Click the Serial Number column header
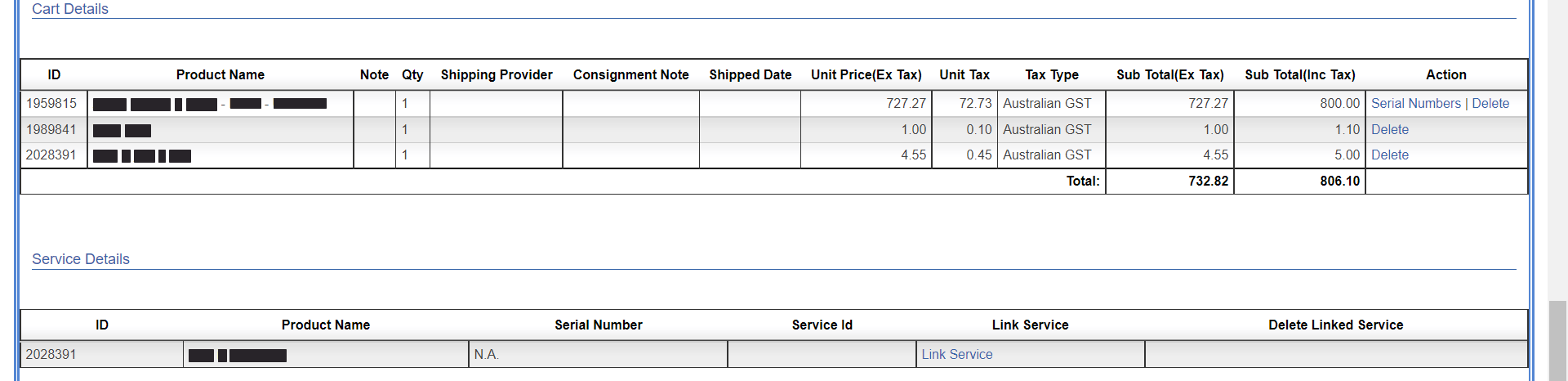Image resolution: width=1568 pixels, height=381 pixels. click(598, 325)
